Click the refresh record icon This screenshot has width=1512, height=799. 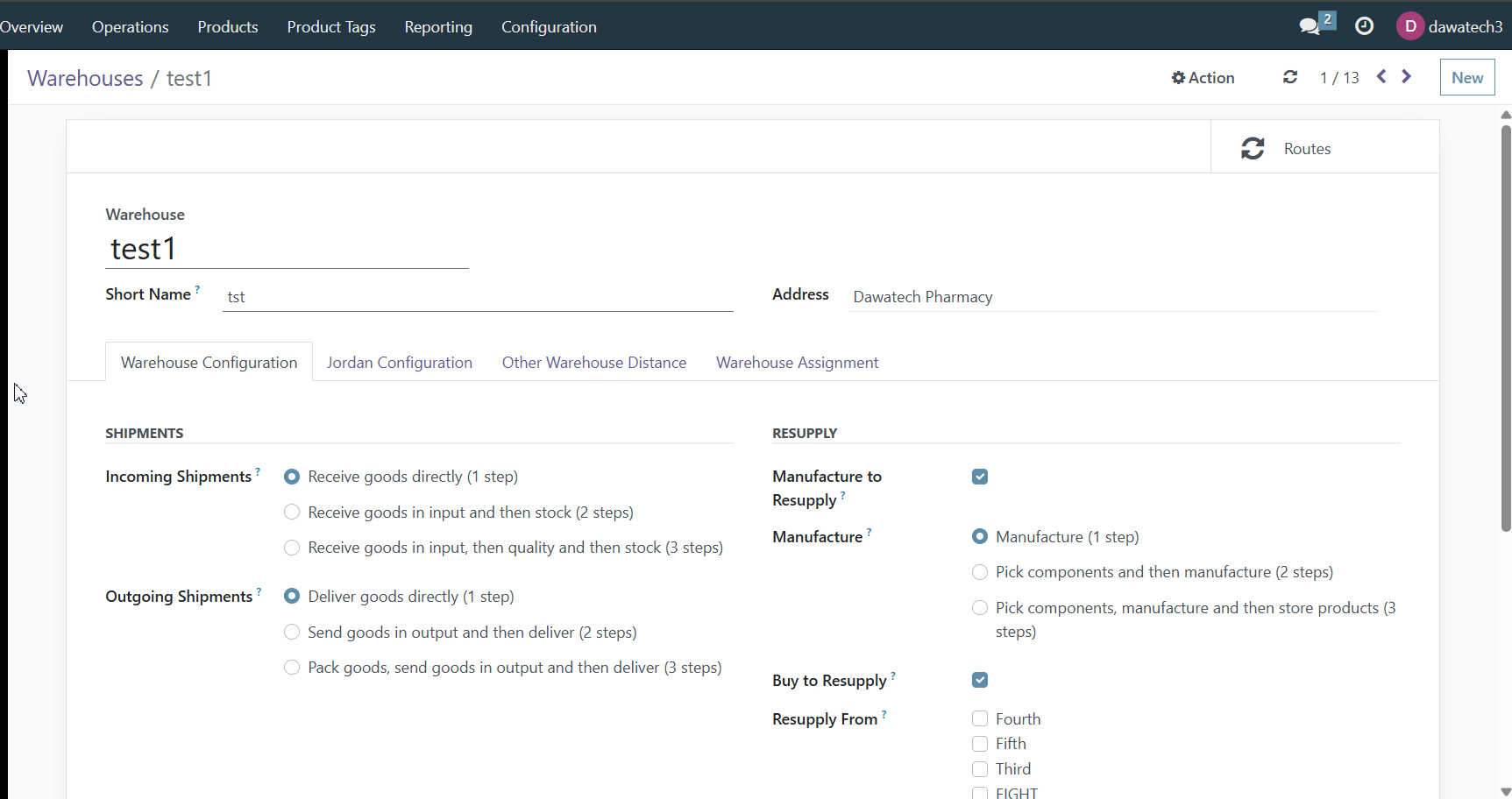click(x=1290, y=77)
